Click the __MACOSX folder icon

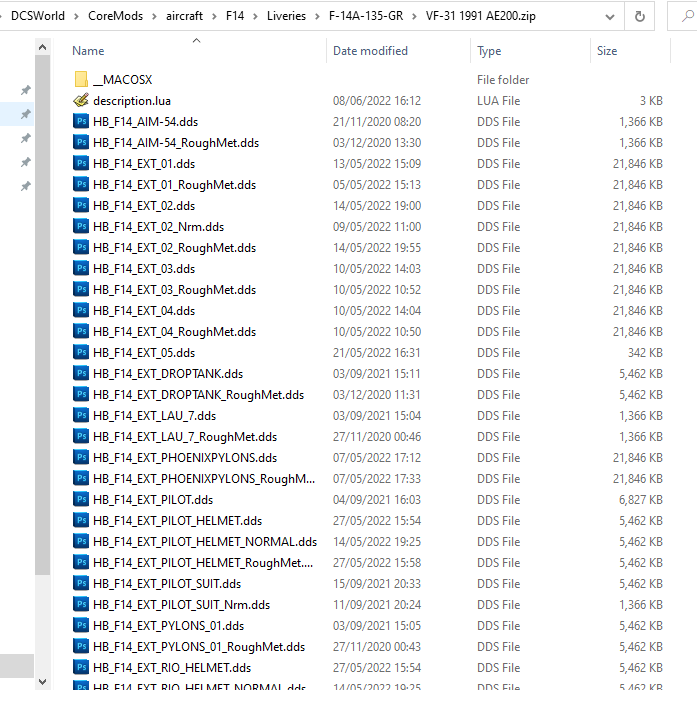[x=81, y=80]
